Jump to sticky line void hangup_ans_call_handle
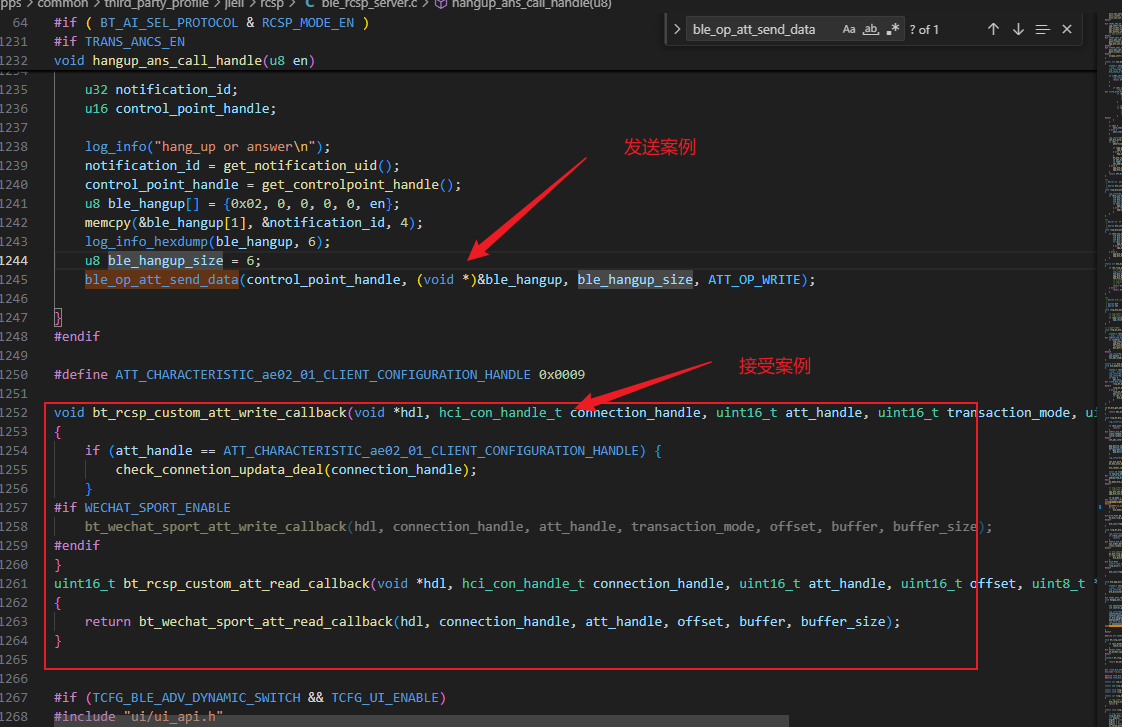This screenshot has height=727, width=1122. pyautogui.click(x=185, y=61)
